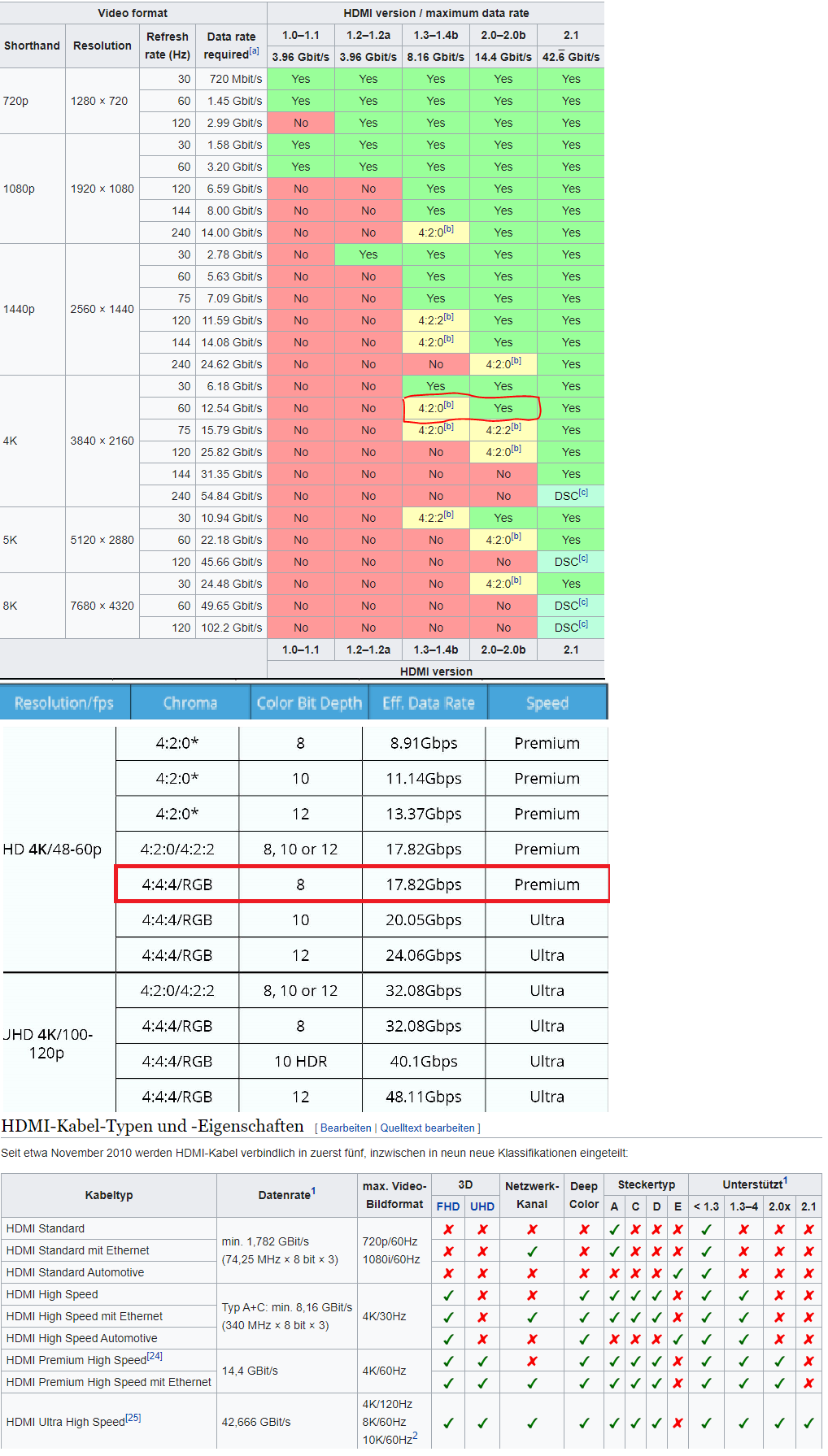
Task: Click the No cell under 1.0–1.1 for 2.99 Gbit/s
Action: tap(301, 123)
